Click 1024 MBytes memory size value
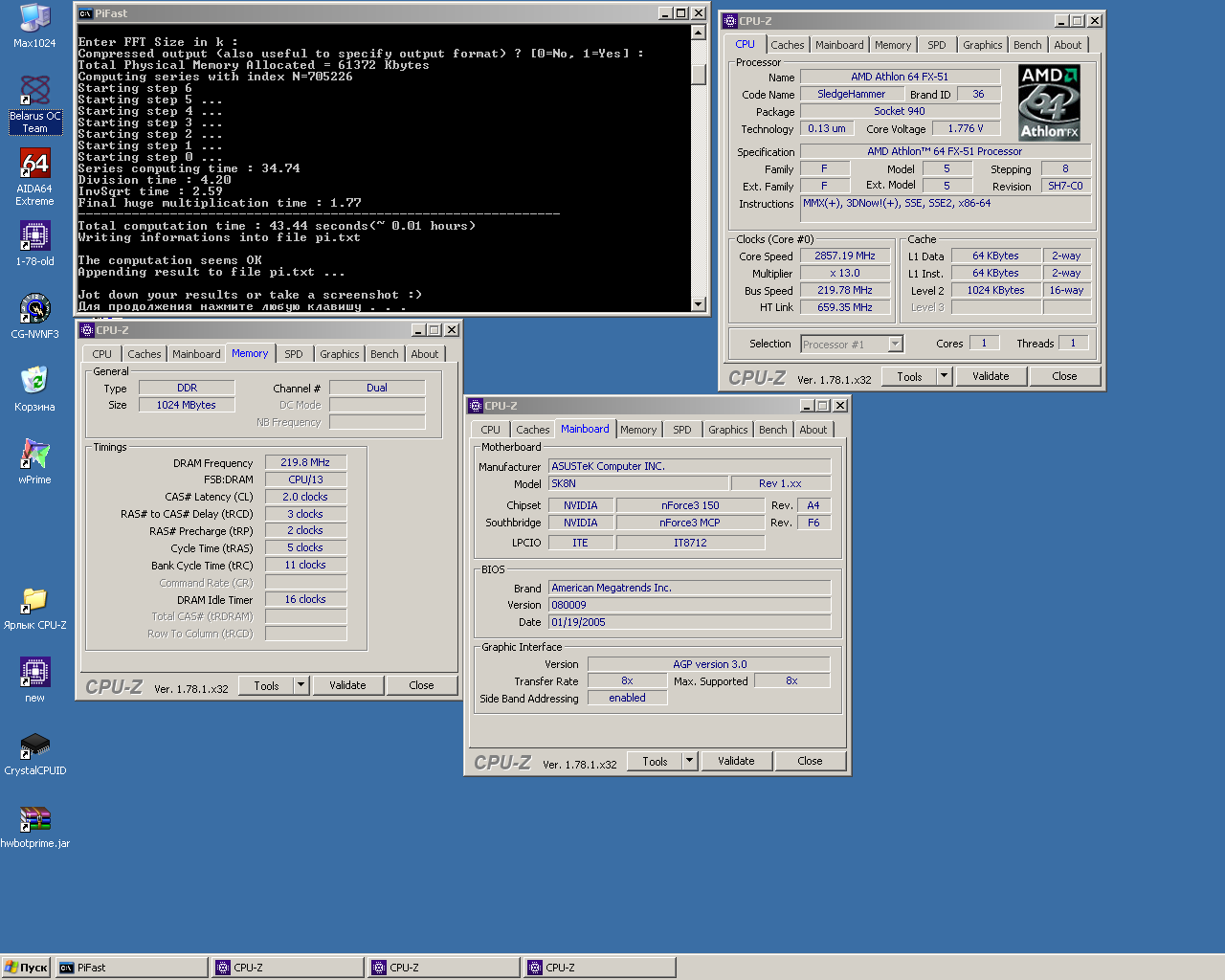1225x980 pixels. 187,405
